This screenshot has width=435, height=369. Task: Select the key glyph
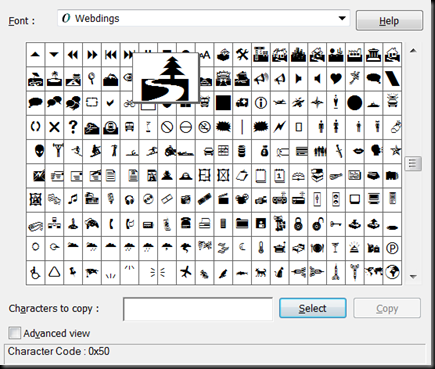pos(336,224)
